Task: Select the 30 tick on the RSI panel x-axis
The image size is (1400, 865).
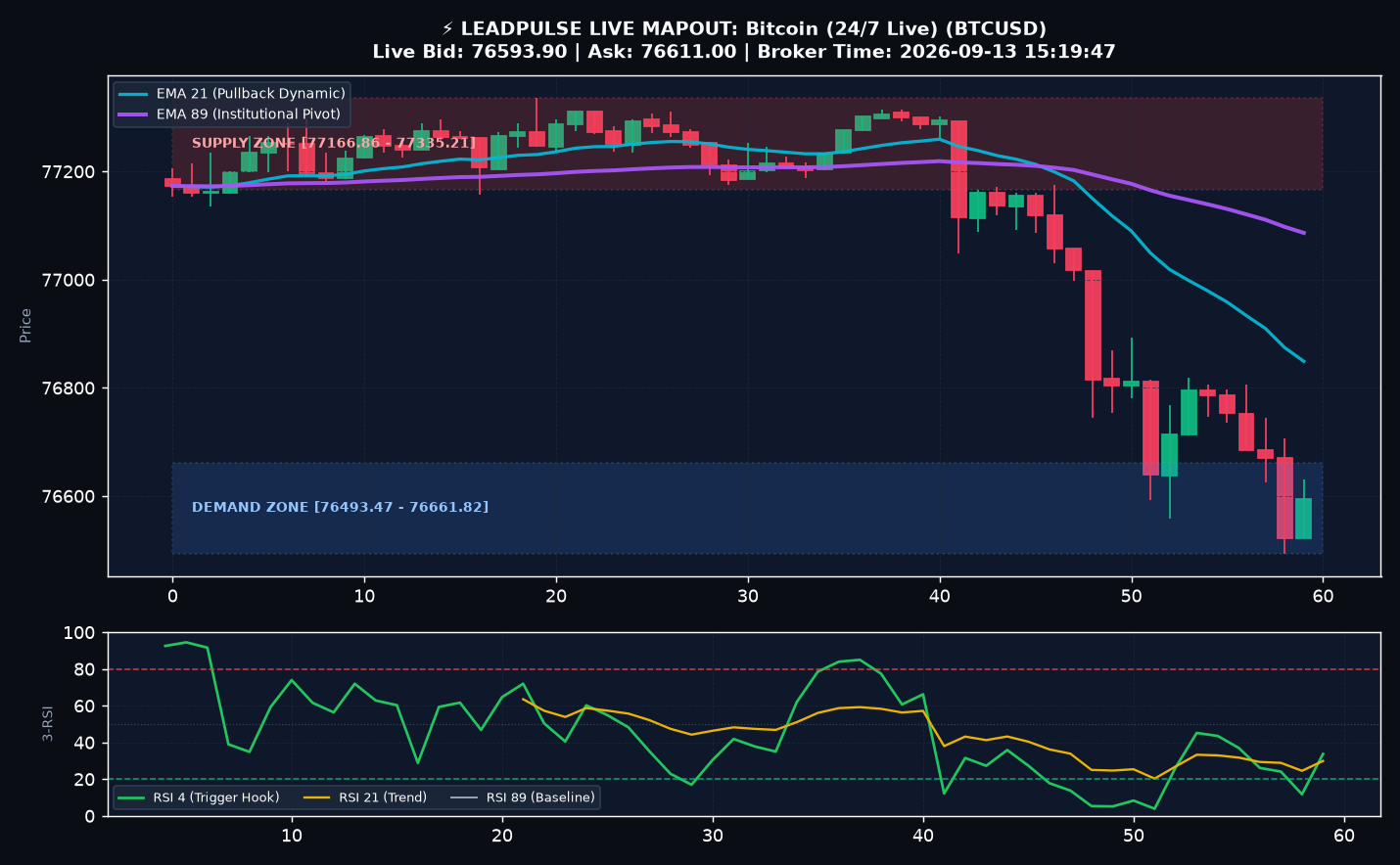Action: pos(713,835)
